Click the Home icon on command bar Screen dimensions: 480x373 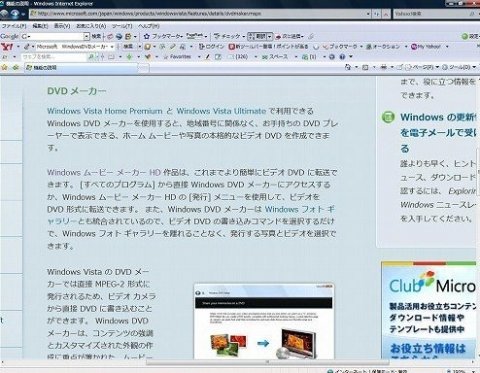click(x=348, y=67)
